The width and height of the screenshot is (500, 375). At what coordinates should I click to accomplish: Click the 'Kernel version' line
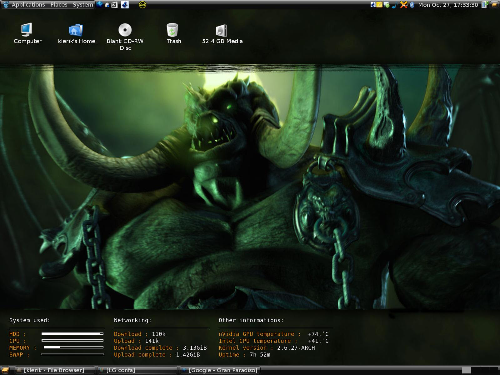pyautogui.click(x=267, y=348)
